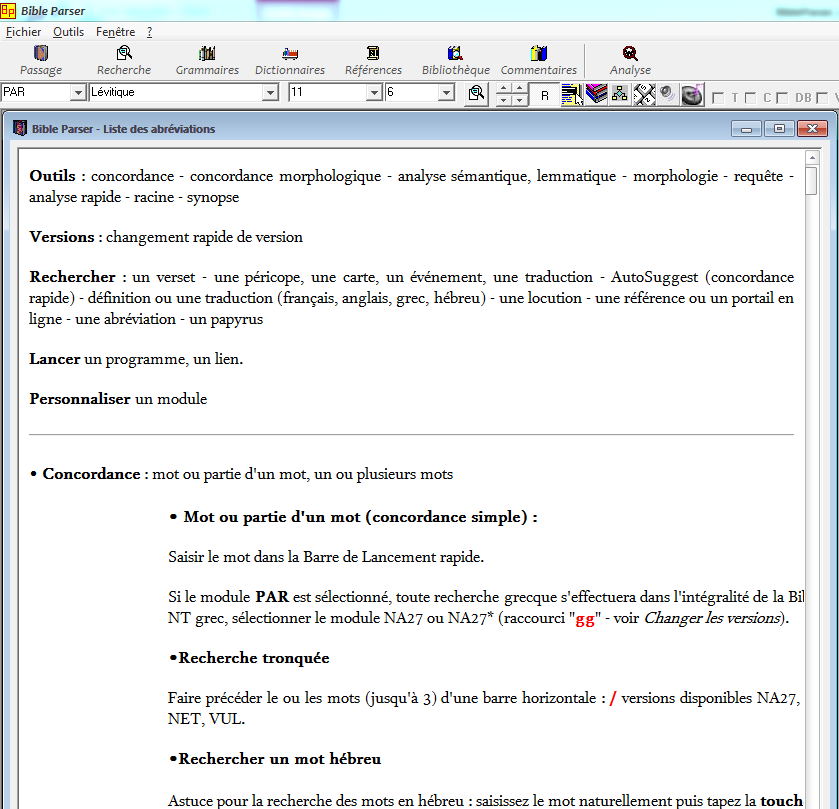Click the yellow abbreviations list icon

pyautogui.click(x=572, y=95)
